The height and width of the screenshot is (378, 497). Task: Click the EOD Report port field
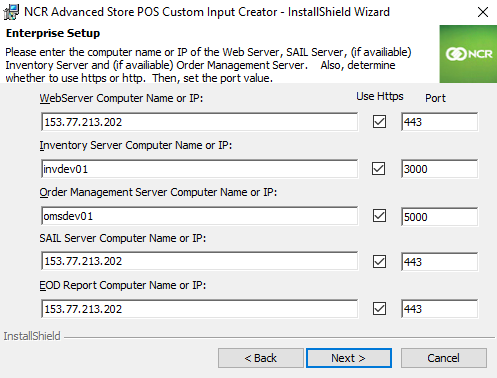click(x=440, y=309)
